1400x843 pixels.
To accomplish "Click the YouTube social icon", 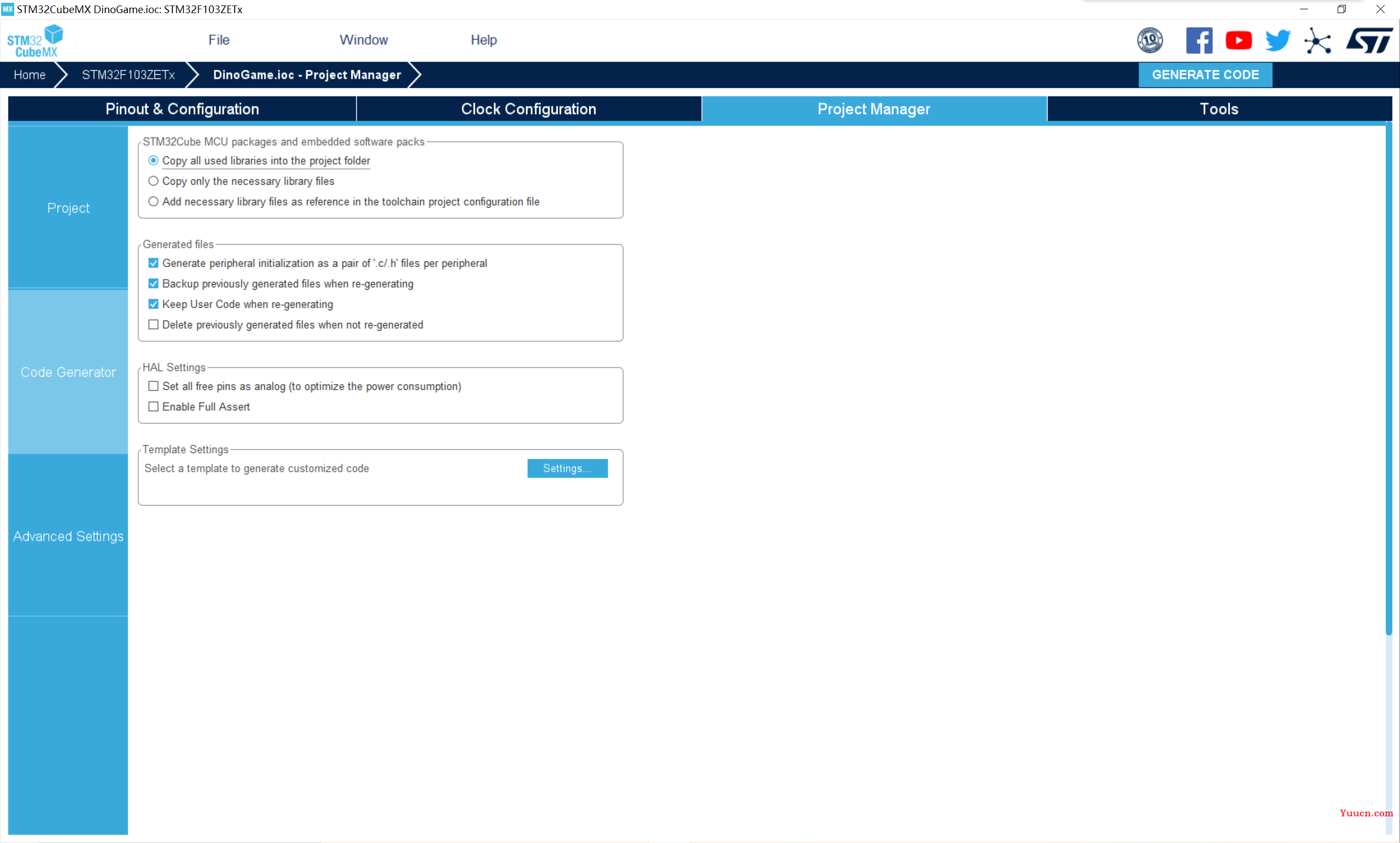I will pyautogui.click(x=1237, y=40).
